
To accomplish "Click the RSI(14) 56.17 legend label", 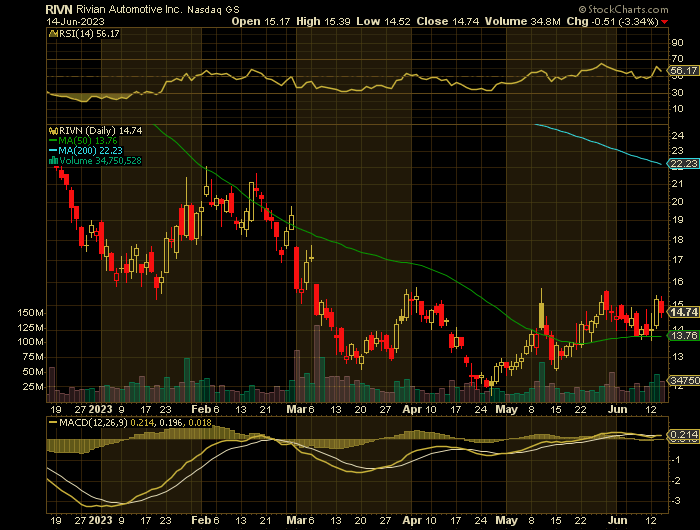I will (x=89, y=33).
